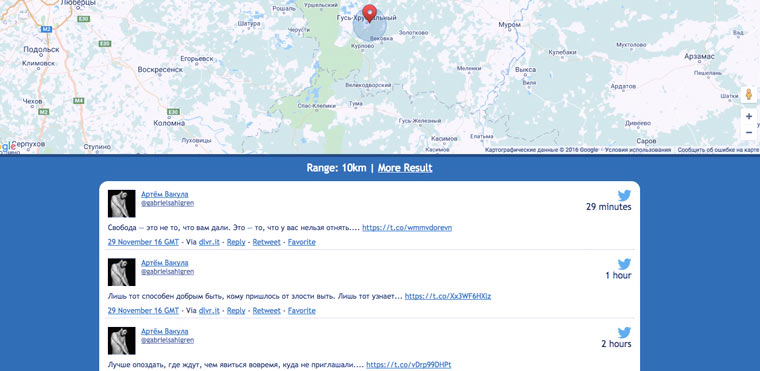Open Street View pegman icon
Image resolution: width=760 pixels, height=371 pixels.
point(748,95)
